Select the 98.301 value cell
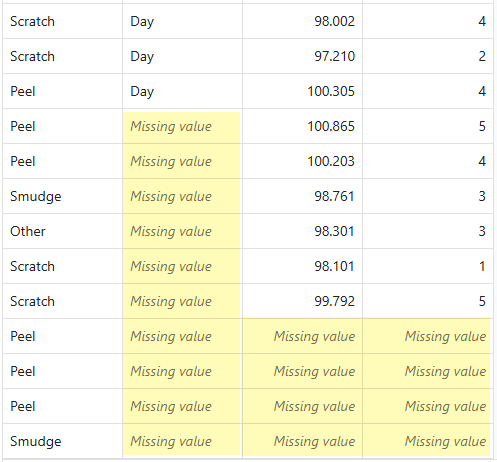The height and width of the screenshot is (462, 497). (302, 231)
